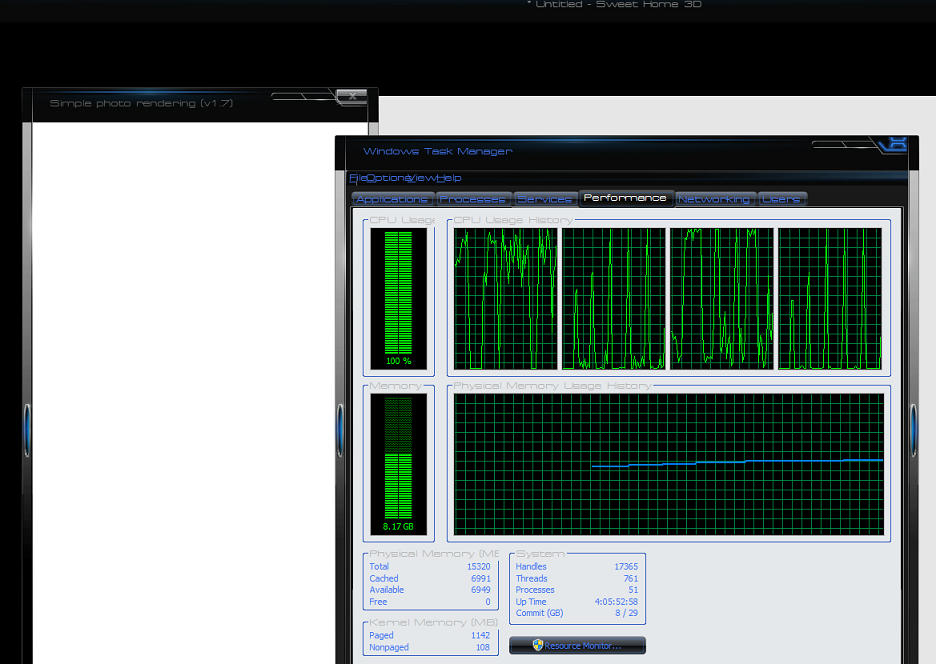Click the third CPU usage history graph

coord(722,299)
